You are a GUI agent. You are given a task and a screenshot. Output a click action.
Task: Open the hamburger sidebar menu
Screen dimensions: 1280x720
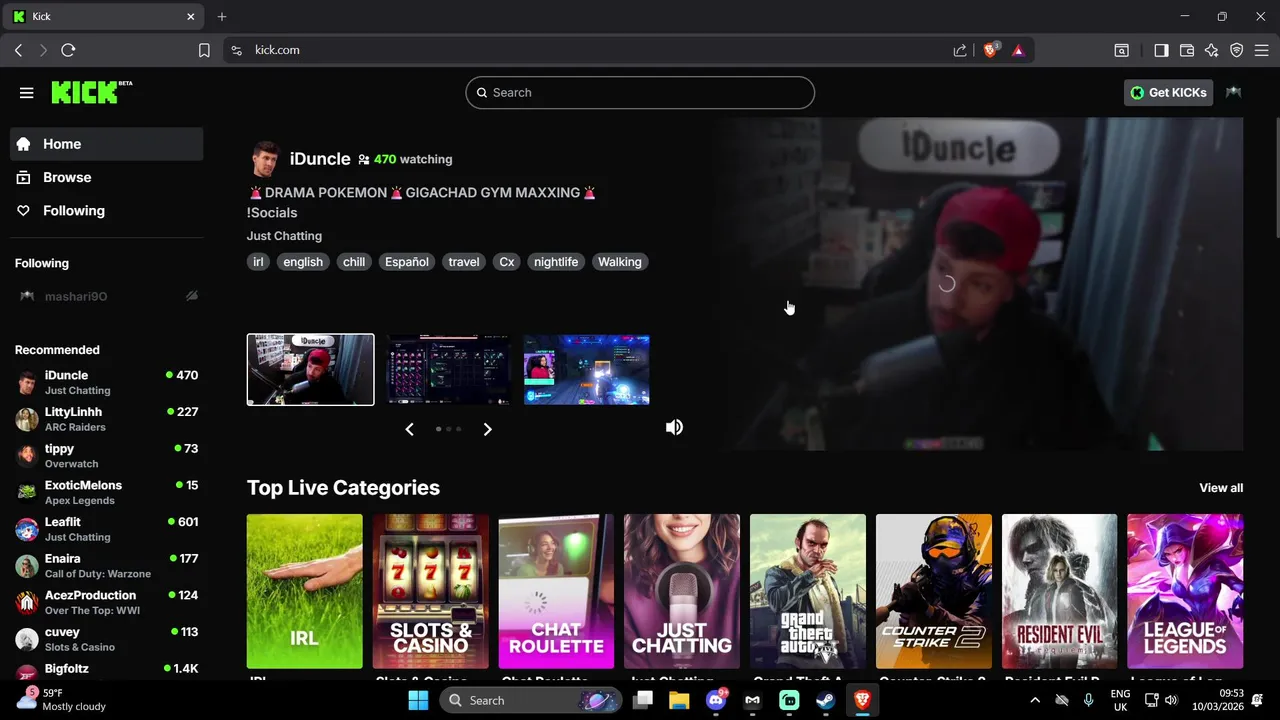tap(27, 93)
